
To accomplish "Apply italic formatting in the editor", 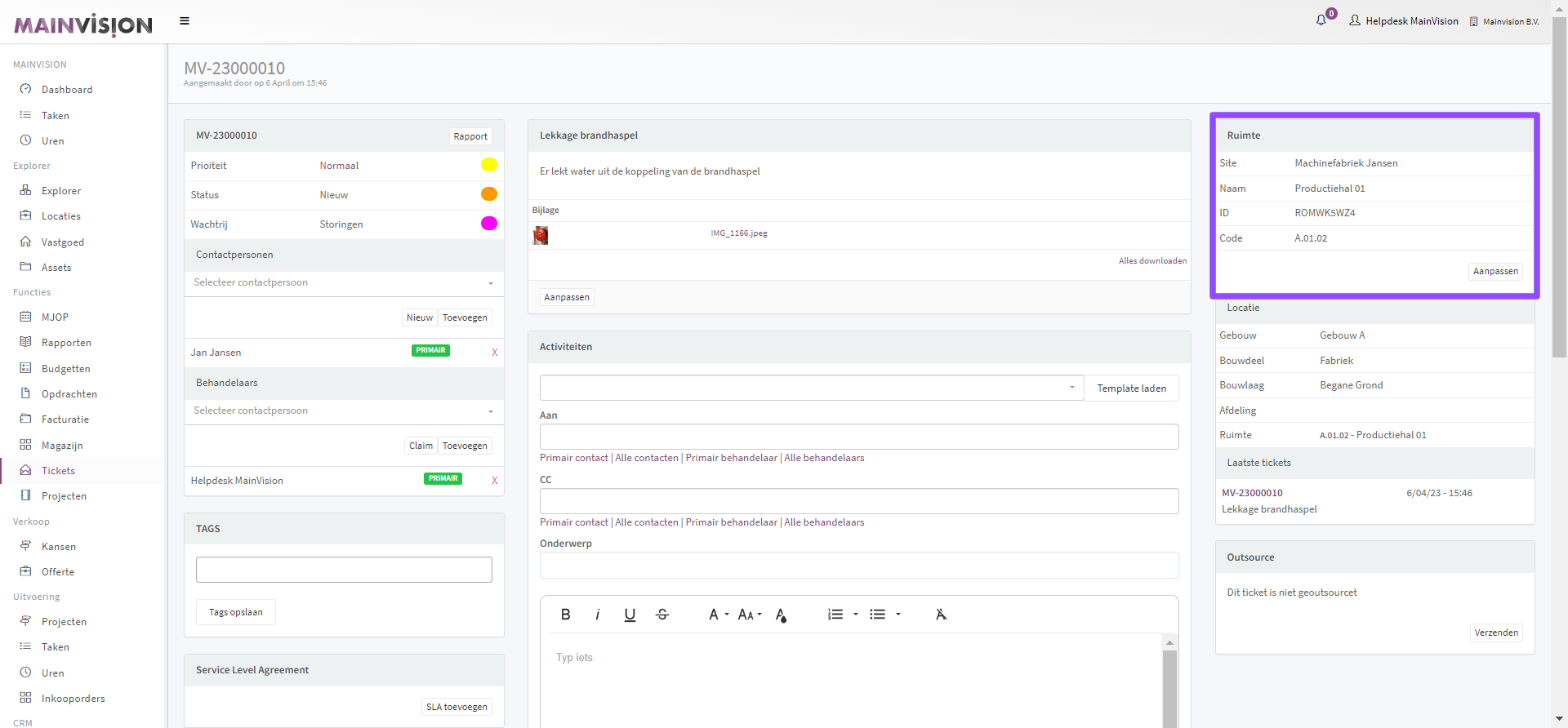I will coord(597,615).
